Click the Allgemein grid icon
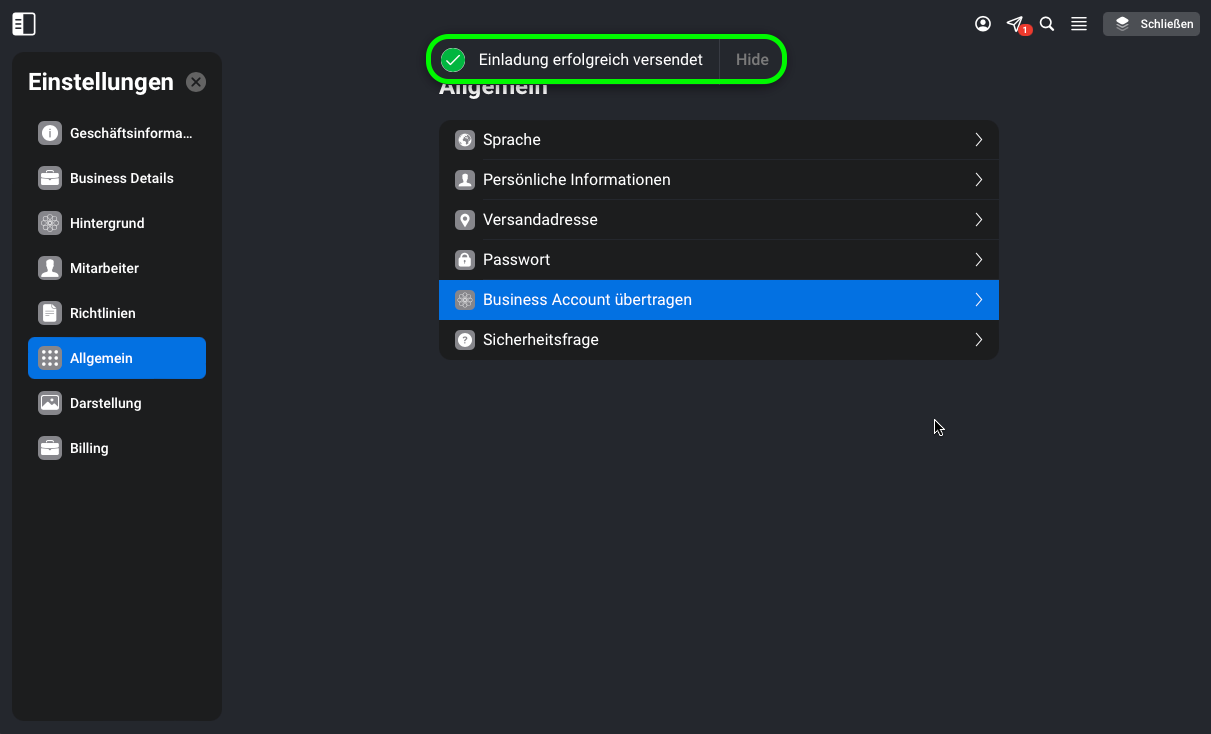This screenshot has height=734, width=1211. point(50,358)
